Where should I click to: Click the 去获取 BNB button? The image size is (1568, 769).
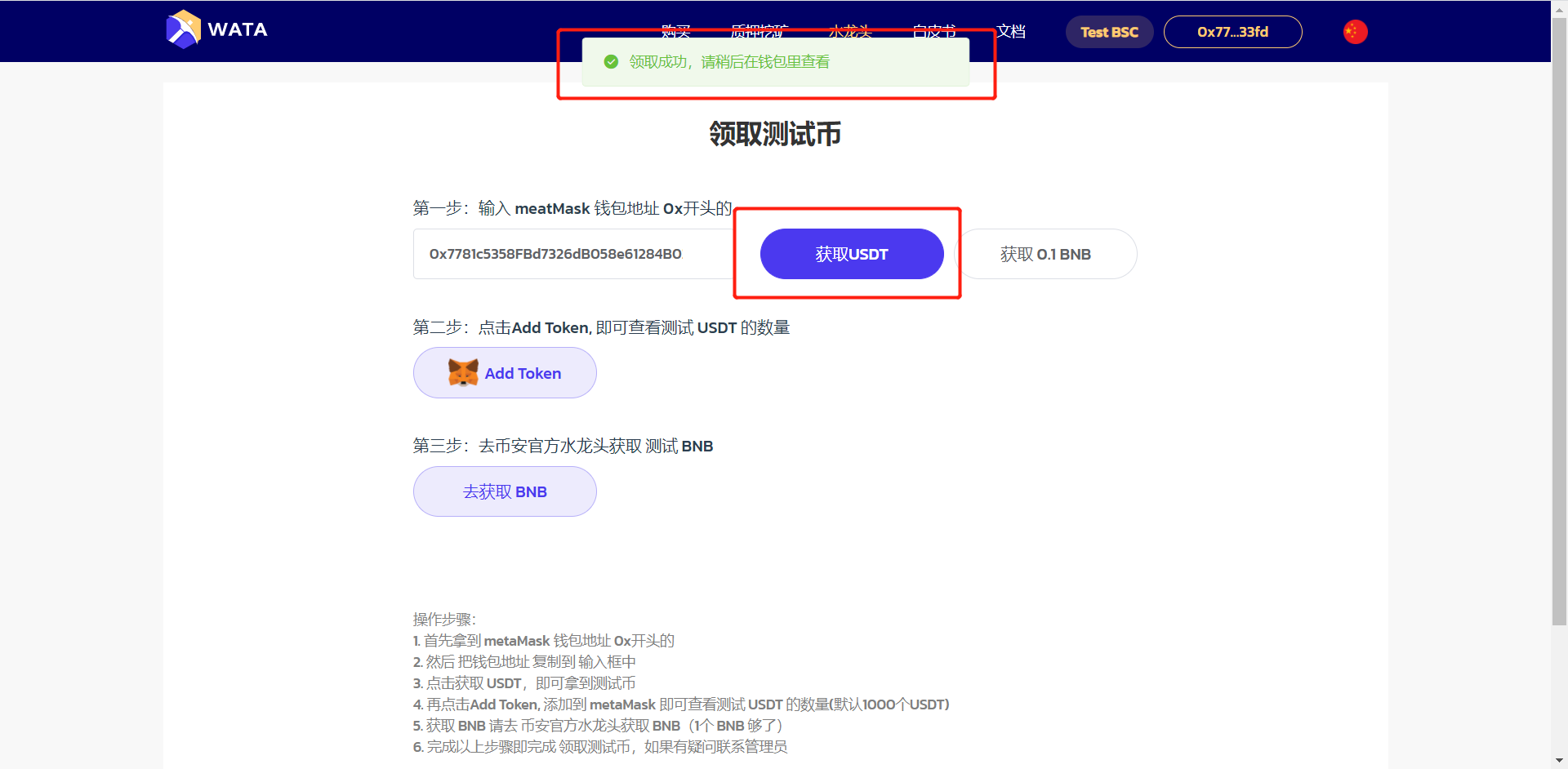(x=505, y=491)
